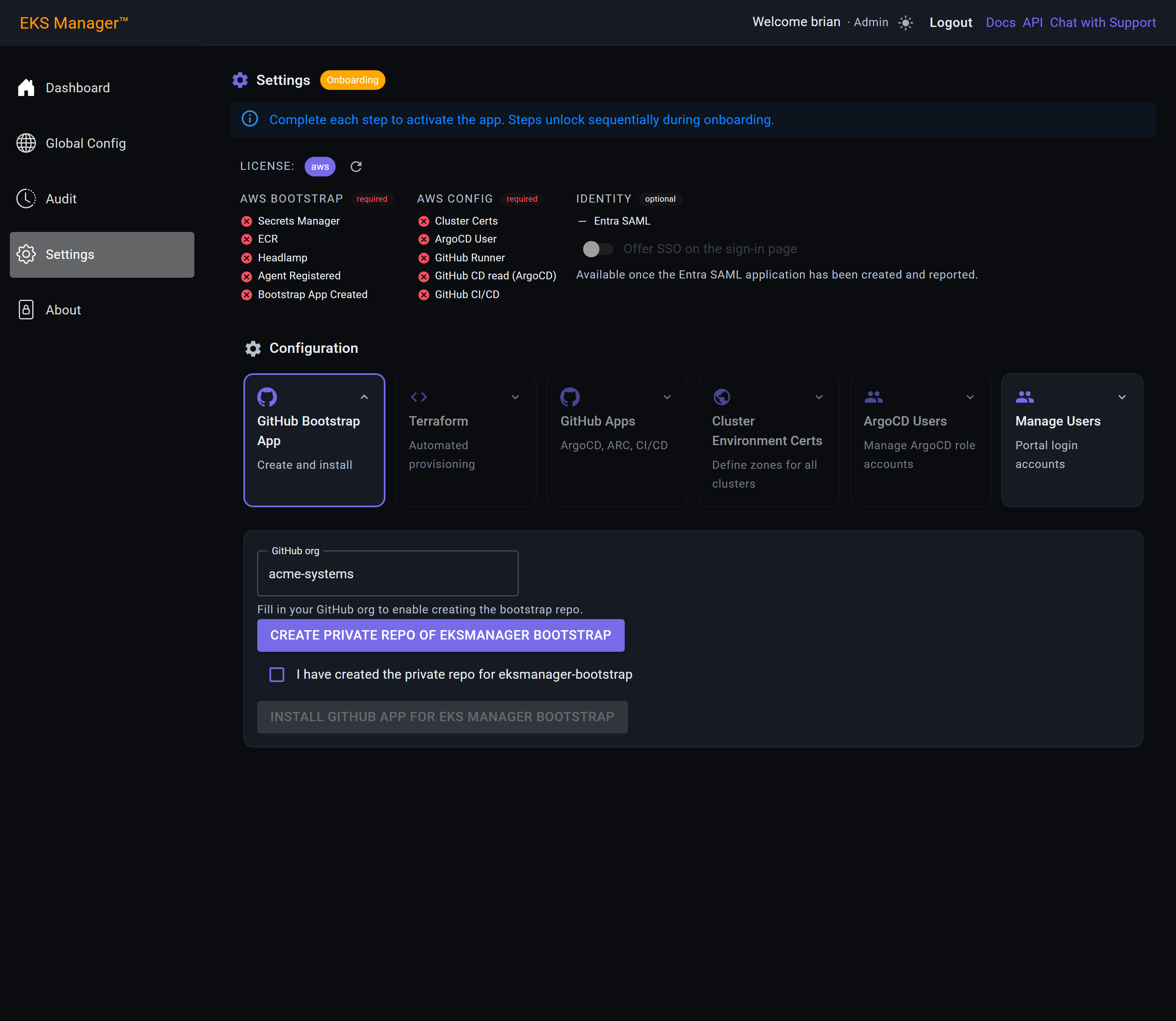
Task: Click the 'required' tag beside AWS CONFIG
Action: click(x=521, y=199)
